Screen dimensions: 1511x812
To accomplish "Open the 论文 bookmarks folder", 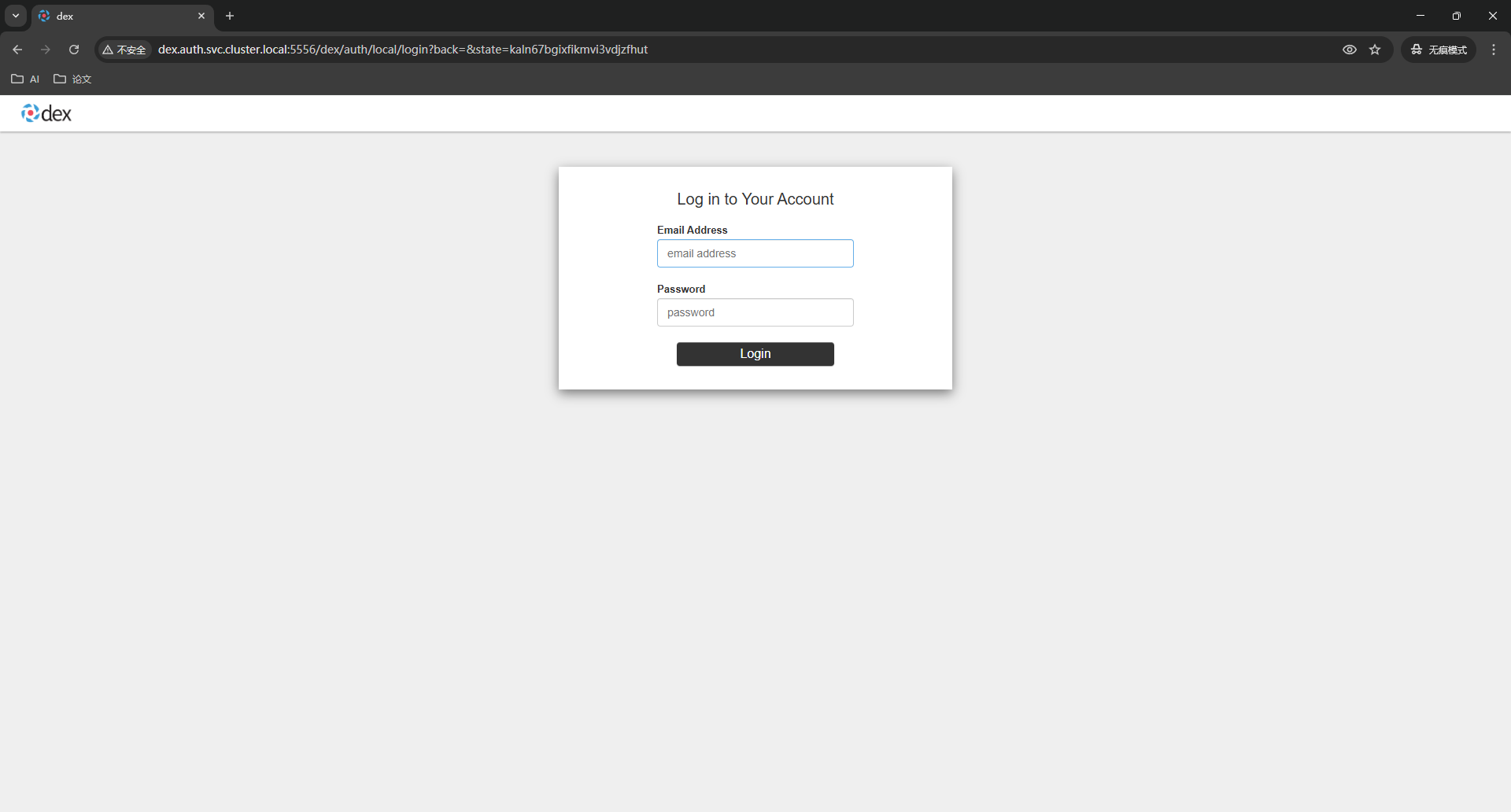I will (72, 79).
